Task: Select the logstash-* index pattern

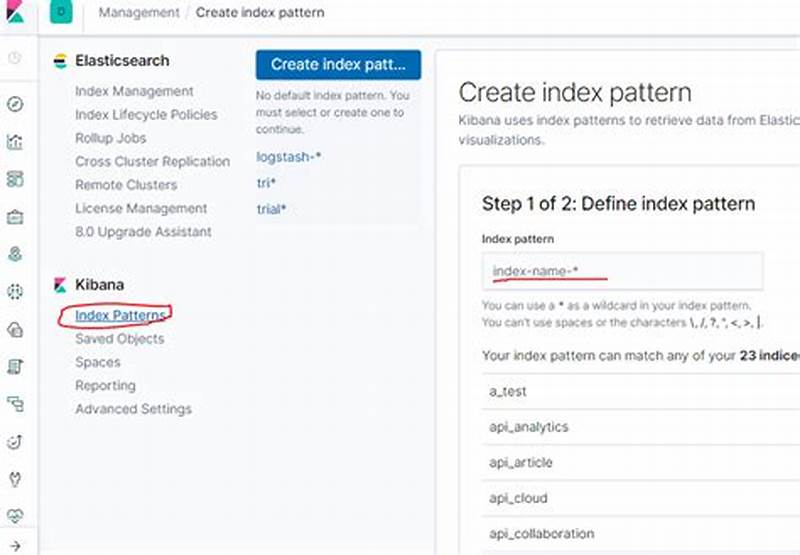Action: click(x=289, y=157)
